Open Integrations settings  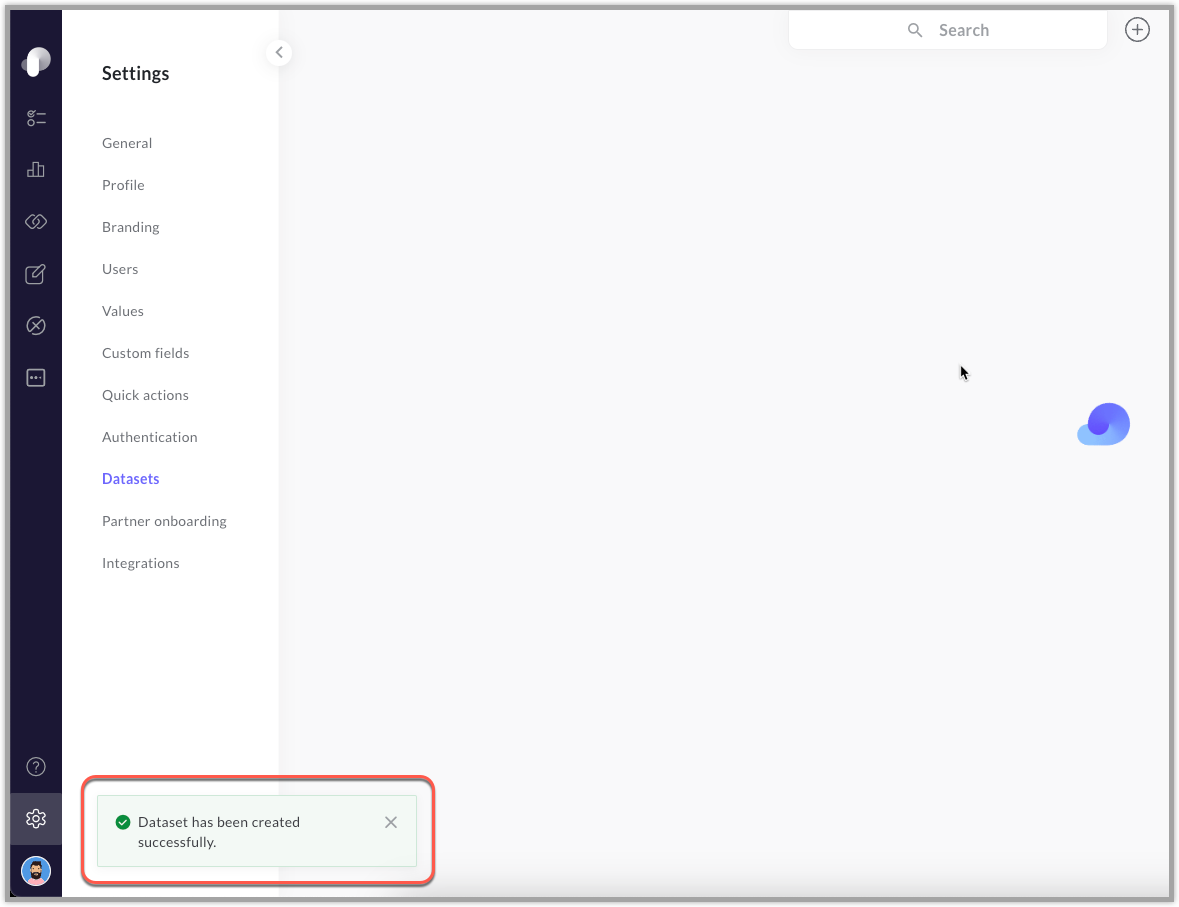(x=141, y=563)
